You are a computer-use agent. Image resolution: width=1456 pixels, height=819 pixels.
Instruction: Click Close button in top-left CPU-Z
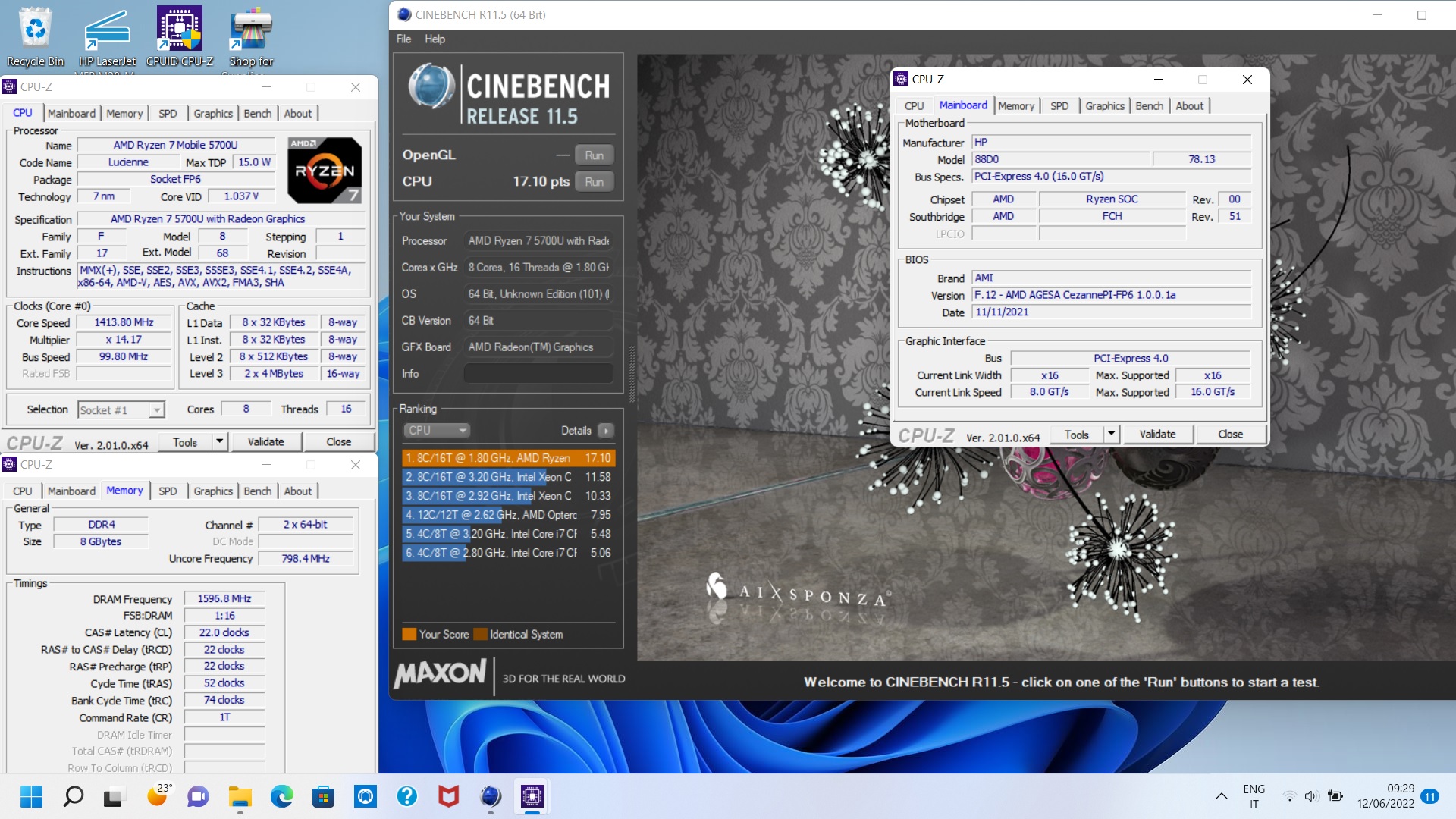coord(338,441)
